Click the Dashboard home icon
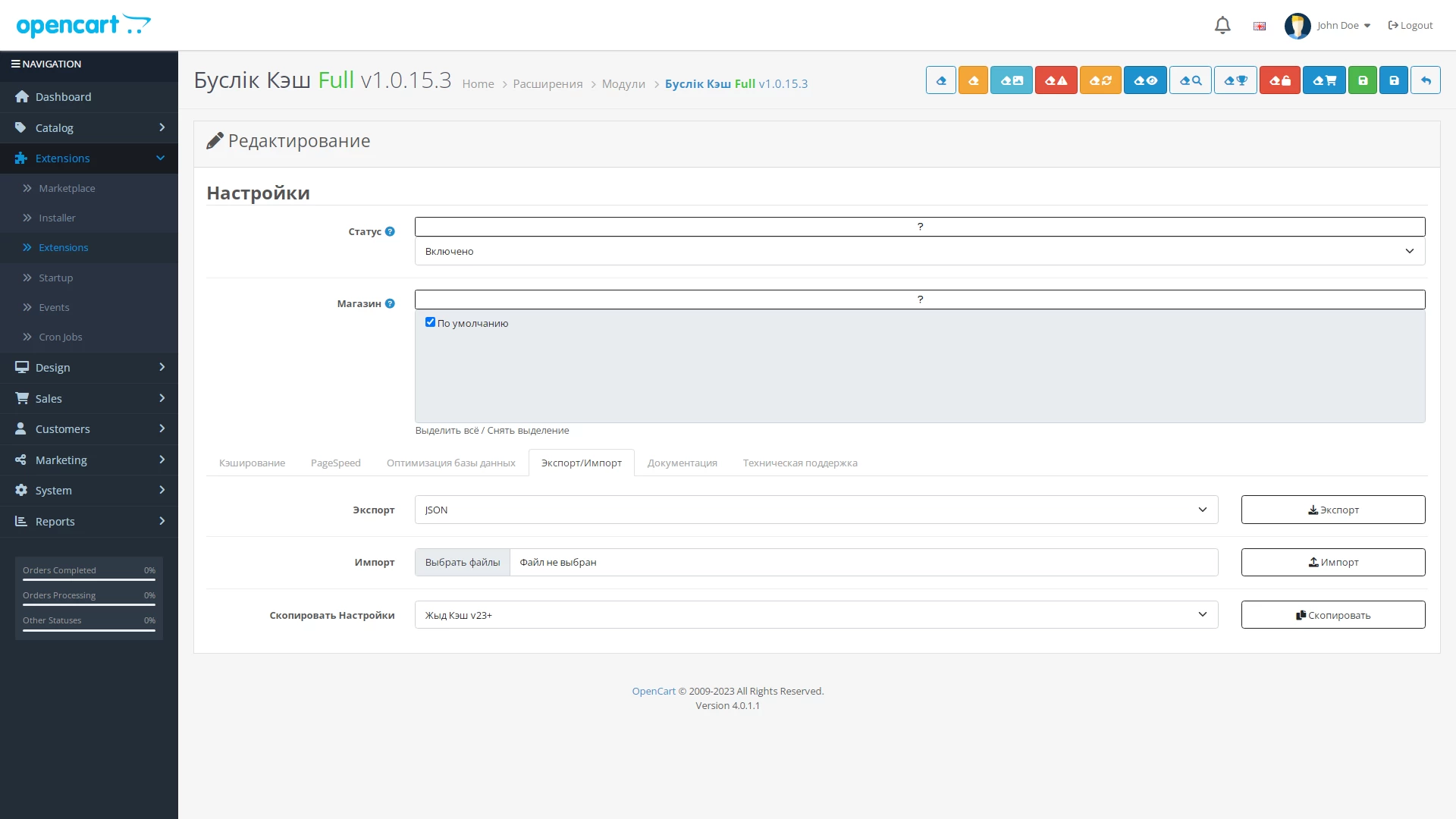Viewport: 1456px width, 819px height. pyautogui.click(x=22, y=96)
